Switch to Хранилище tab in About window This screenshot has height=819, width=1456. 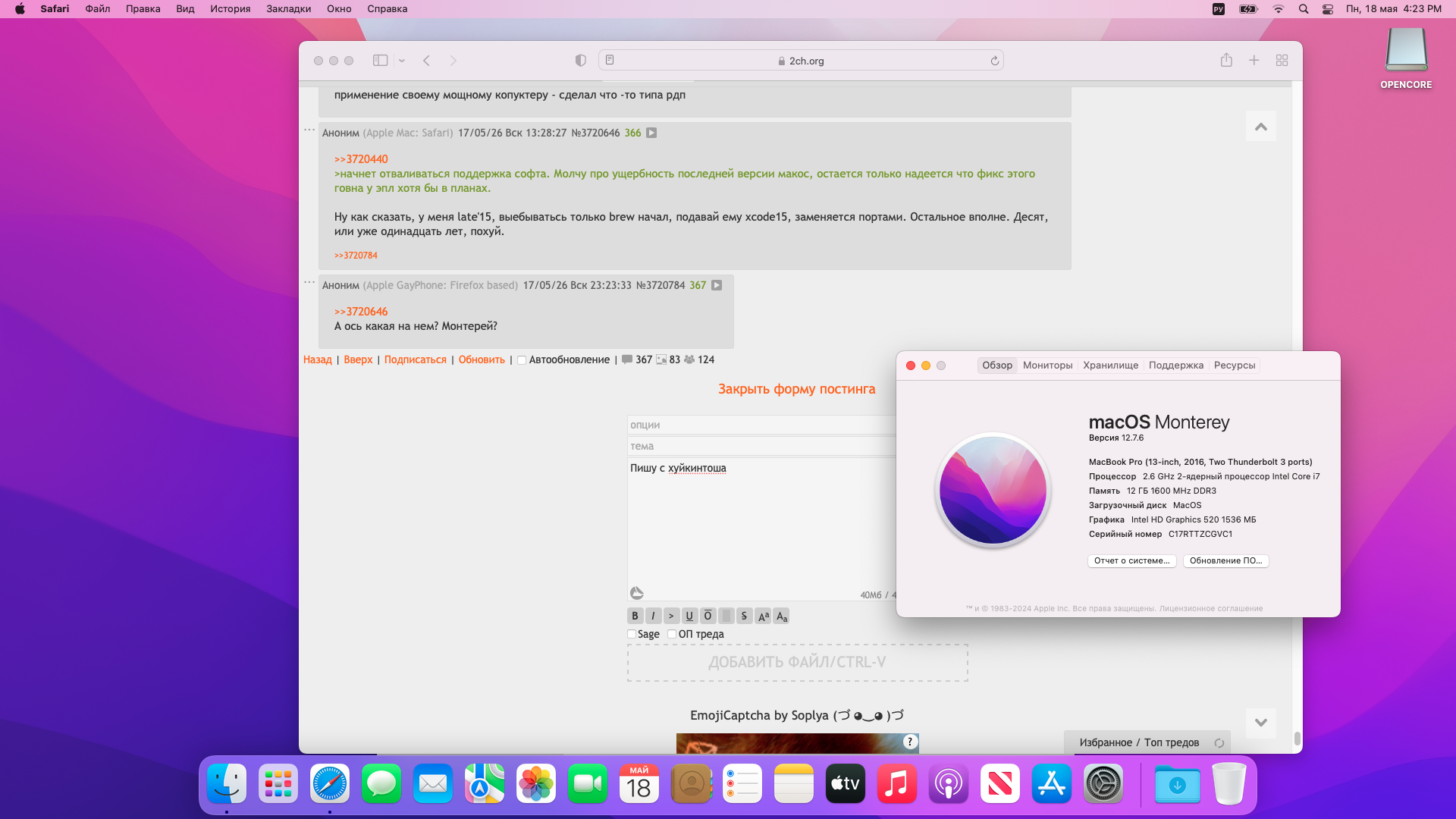[x=1111, y=366]
